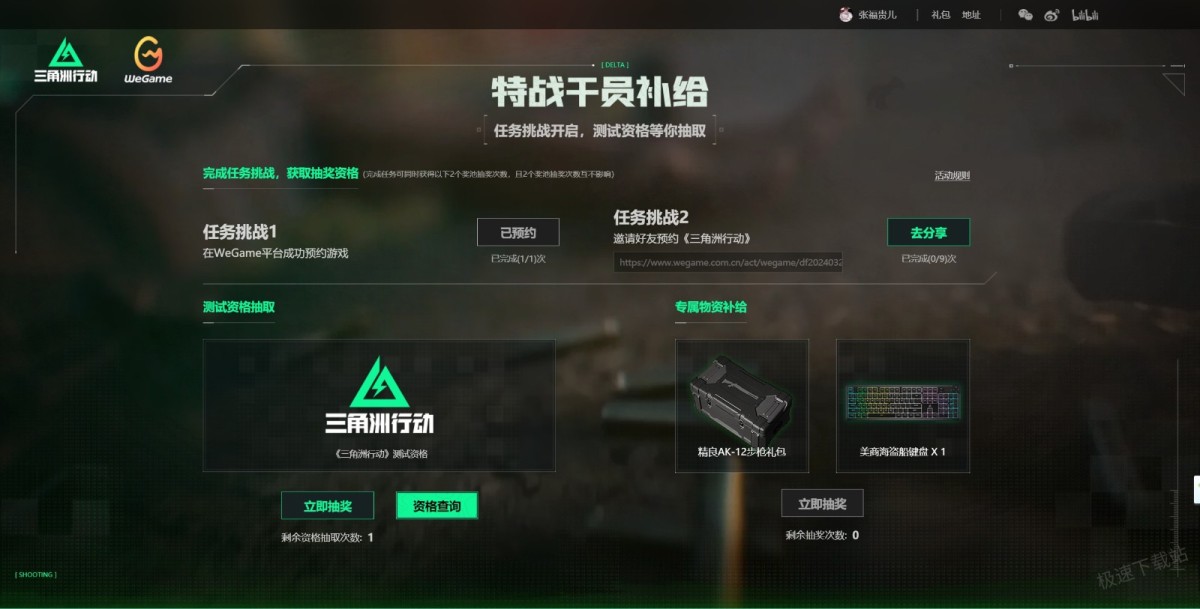Select the green 去分享 share button
The image size is (1200, 609).
[x=928, y=232]
